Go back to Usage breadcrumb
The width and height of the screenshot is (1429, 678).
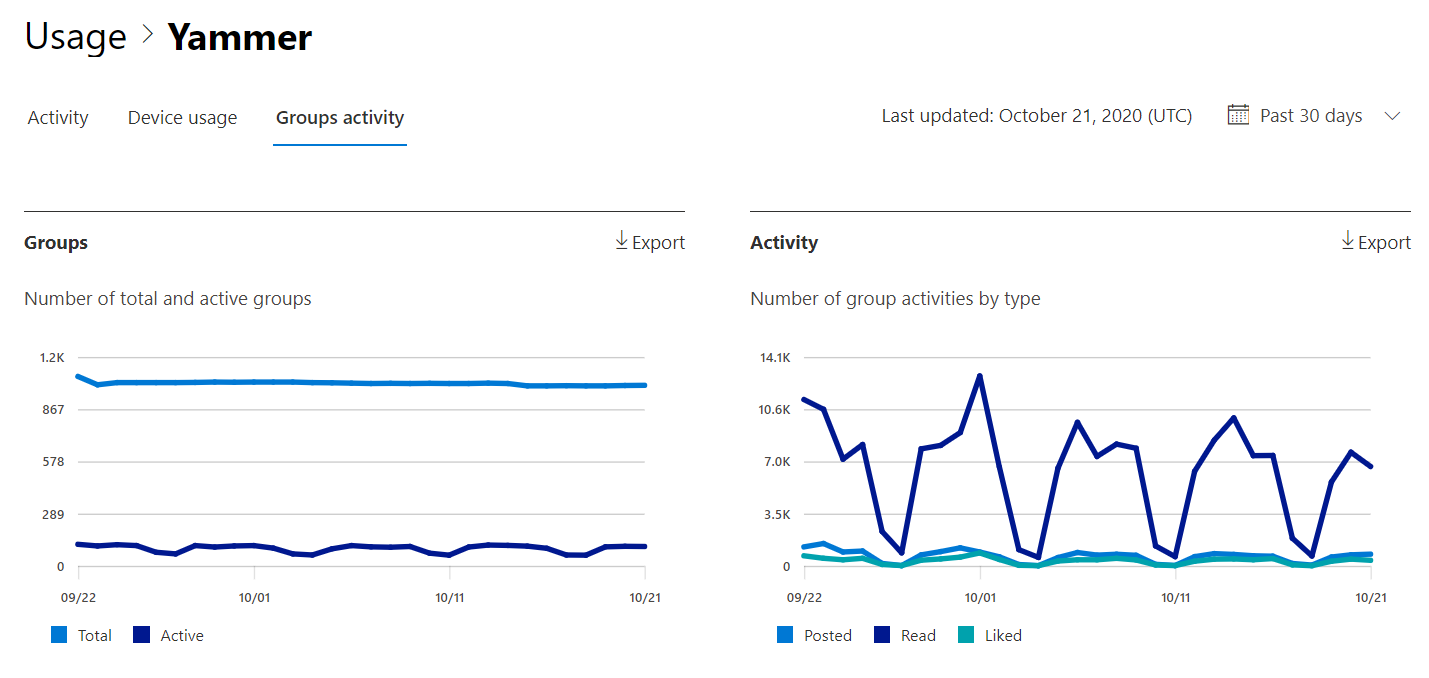coord(75,37)
